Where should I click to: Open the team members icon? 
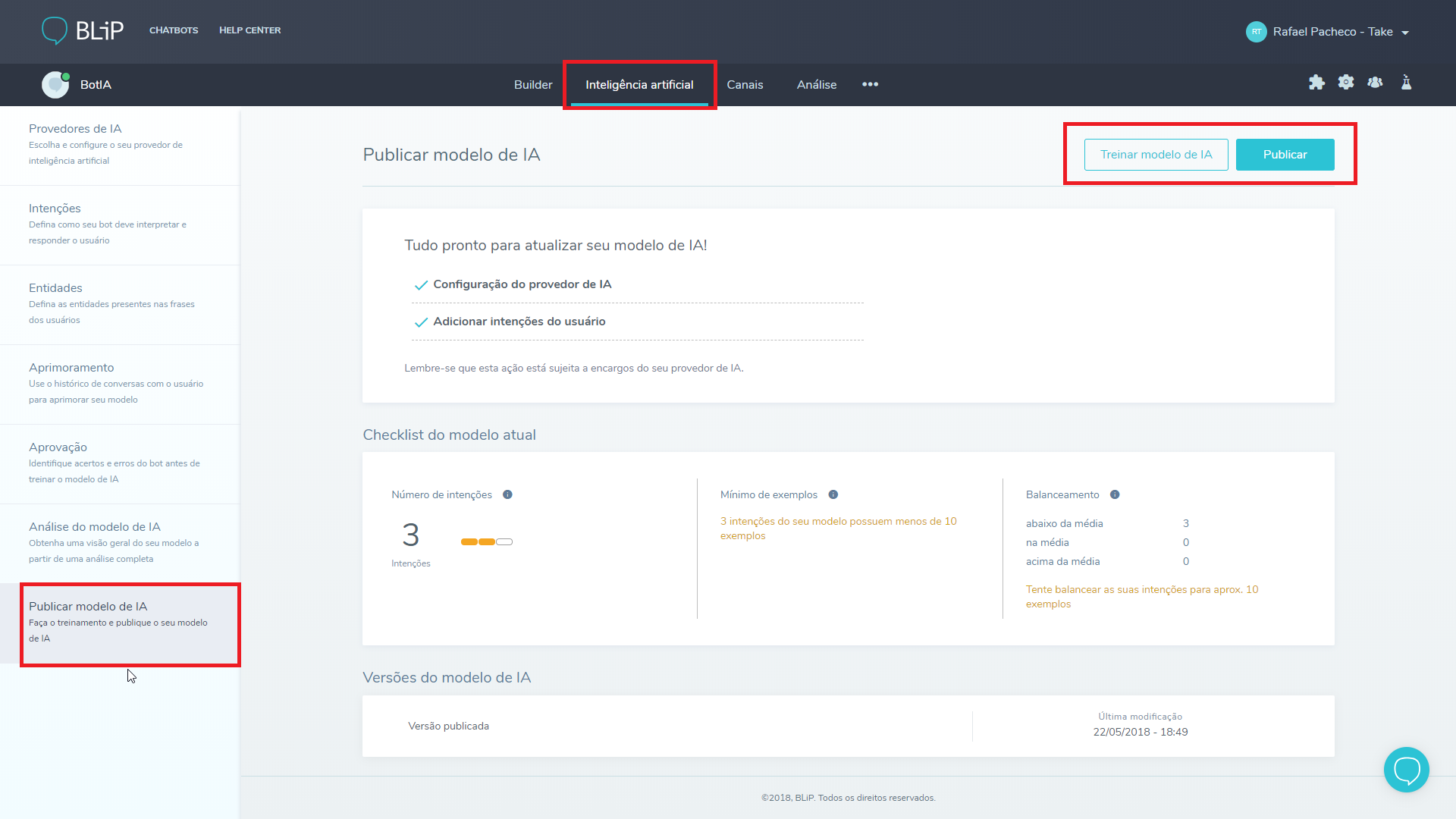point(1376,83)
